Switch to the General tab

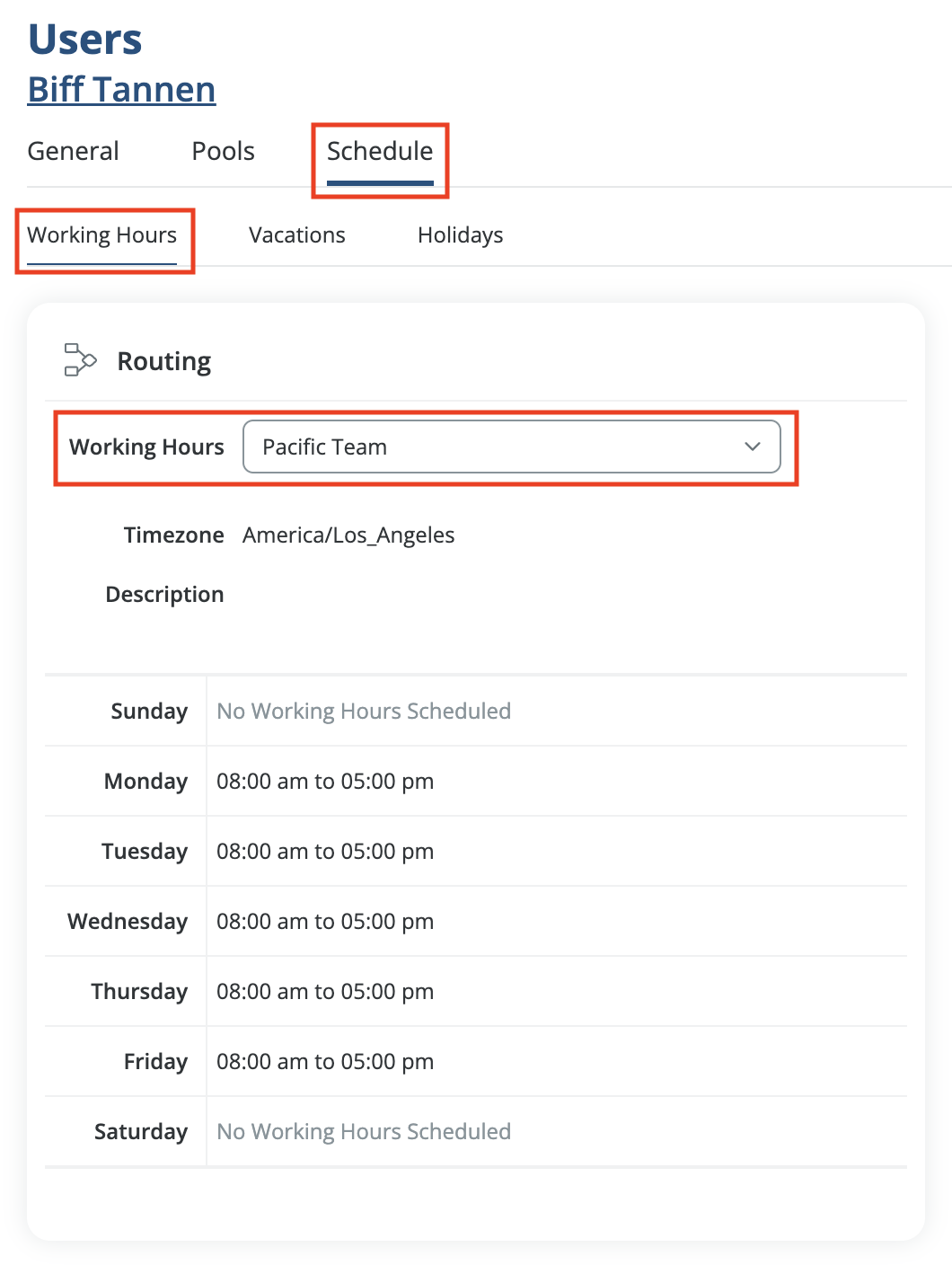click(73, 151)
